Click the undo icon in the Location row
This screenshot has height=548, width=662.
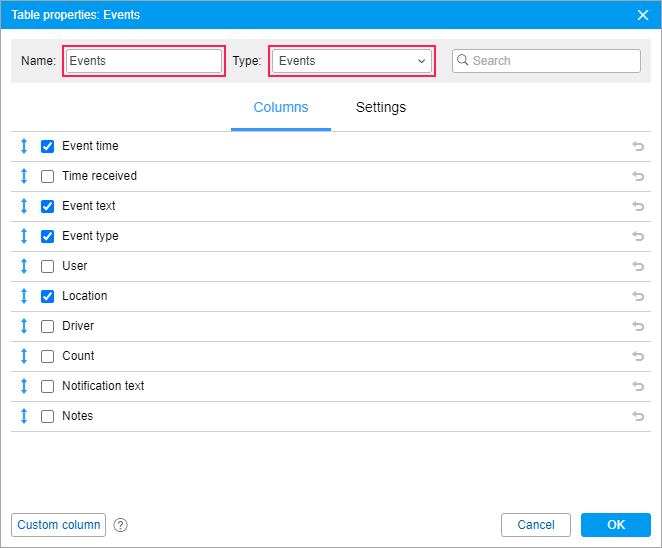pos(638,296)
